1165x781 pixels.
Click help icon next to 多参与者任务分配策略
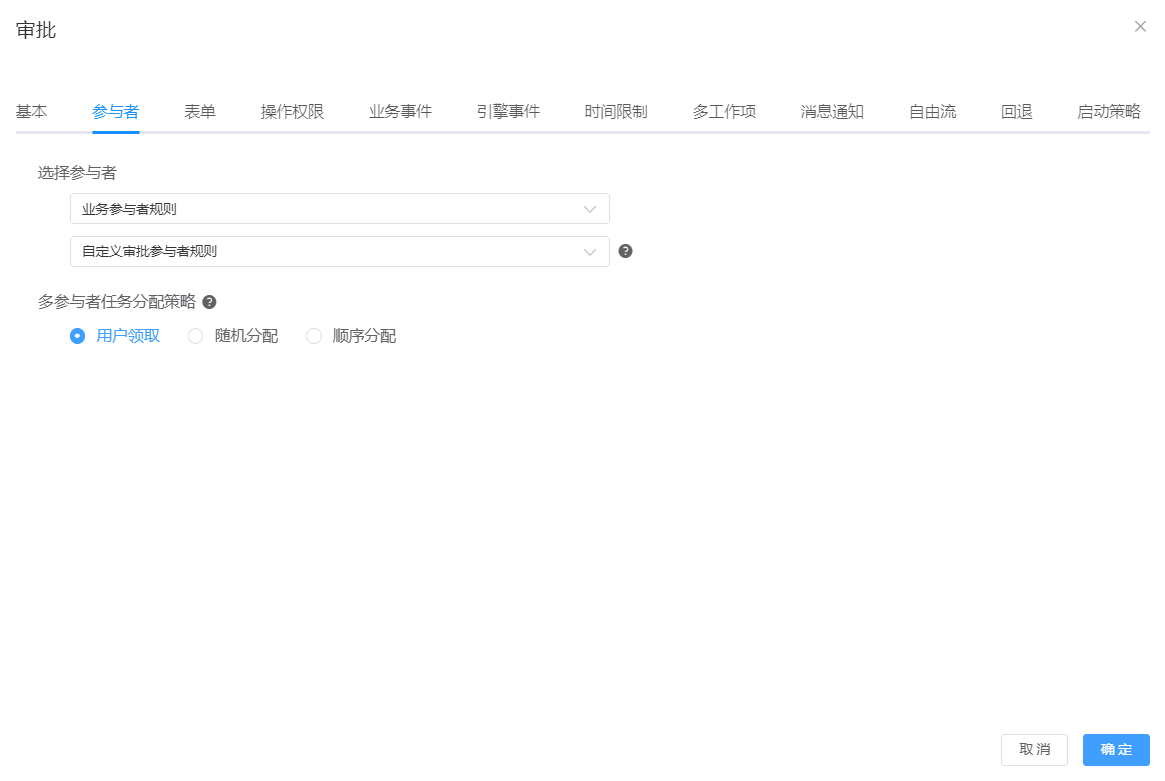pos(209,302)
